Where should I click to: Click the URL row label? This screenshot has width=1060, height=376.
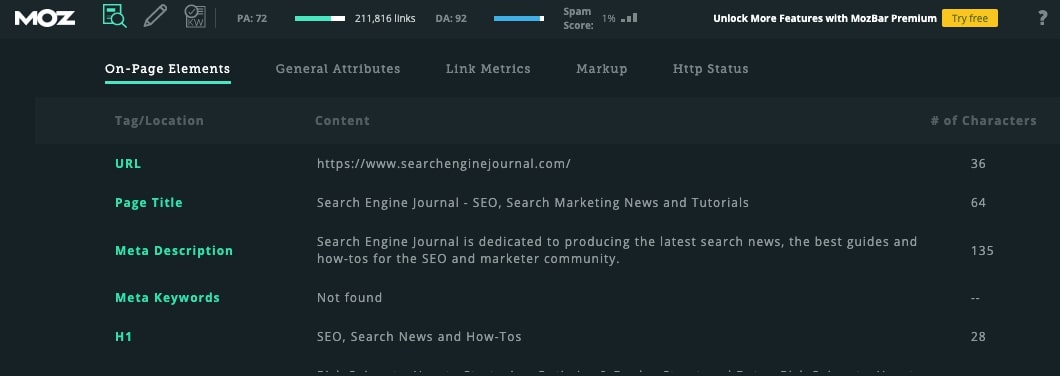pos(128,164)
